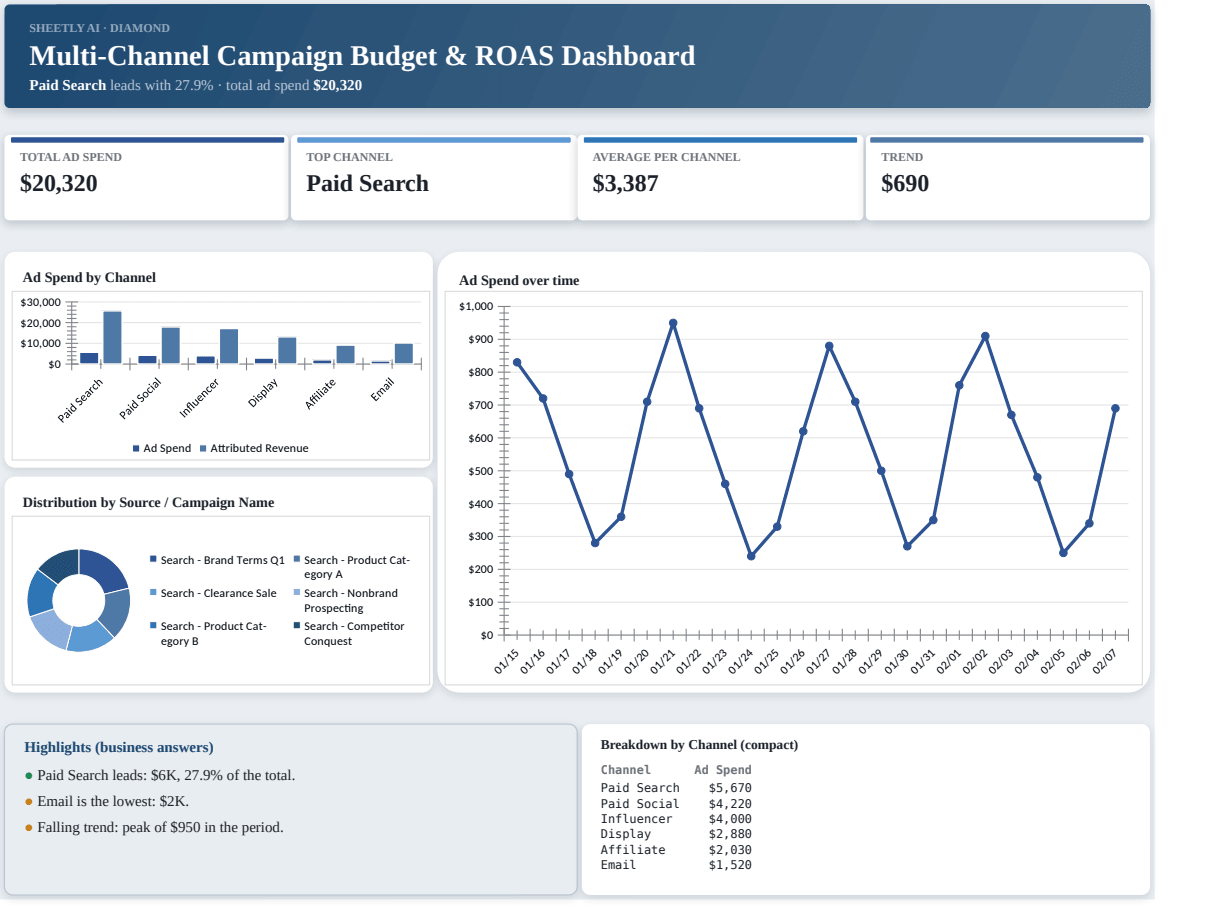Click the Channel column header in breakdown table
The image size is (1227, 922).
click(x=626, y=770)
